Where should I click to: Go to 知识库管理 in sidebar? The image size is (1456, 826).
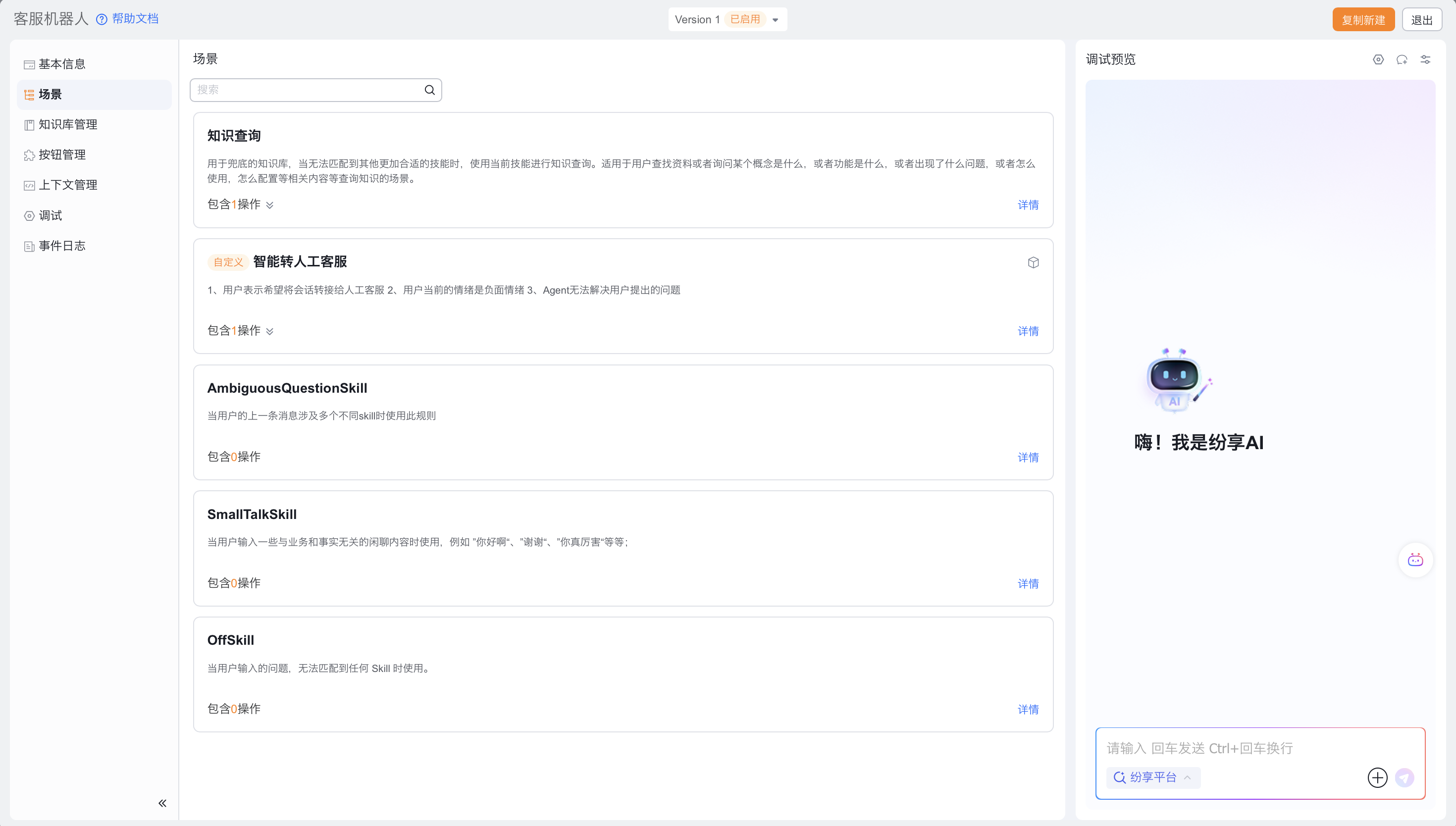pyautogui.click(x=67, y=124)
